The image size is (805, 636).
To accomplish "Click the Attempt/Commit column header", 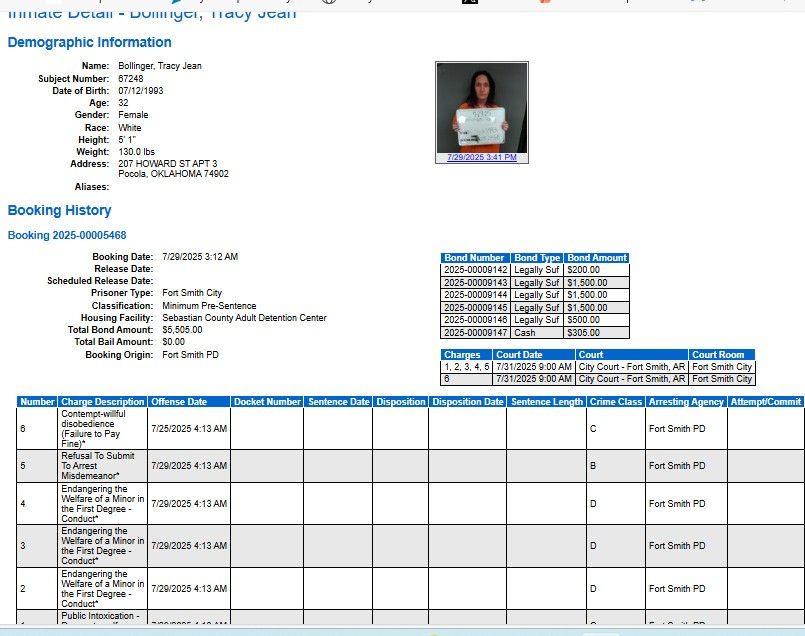I will point(765,402).
